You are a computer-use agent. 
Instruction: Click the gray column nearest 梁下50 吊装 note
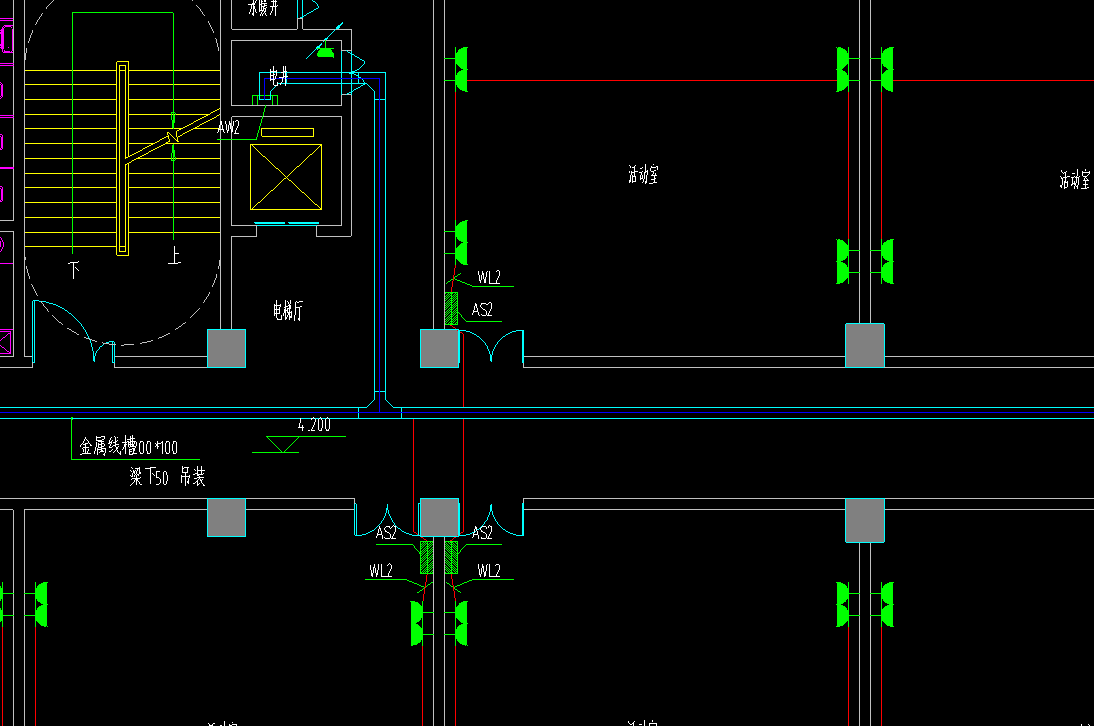point(226,517)
